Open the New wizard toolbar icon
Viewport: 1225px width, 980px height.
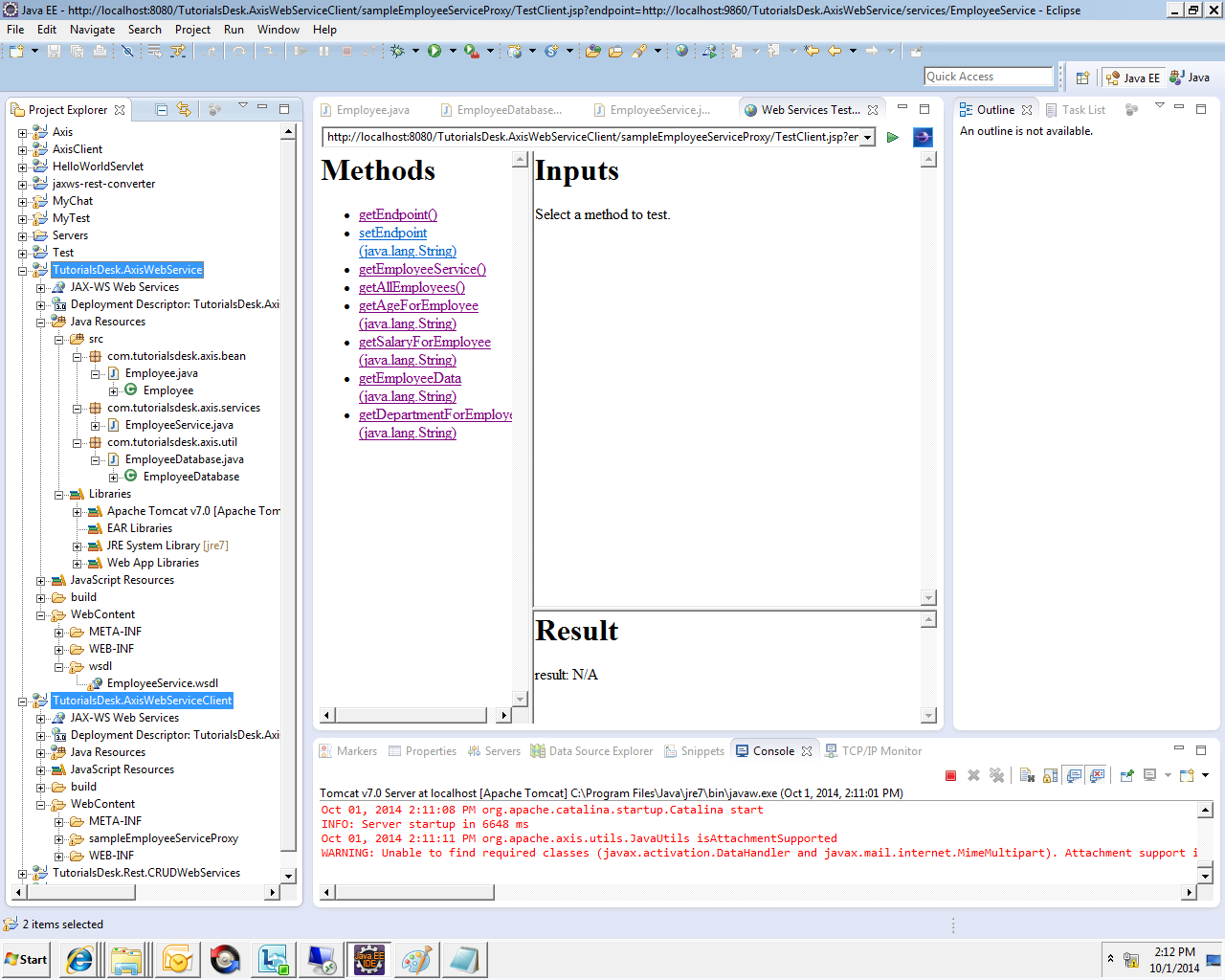(15, 51)
